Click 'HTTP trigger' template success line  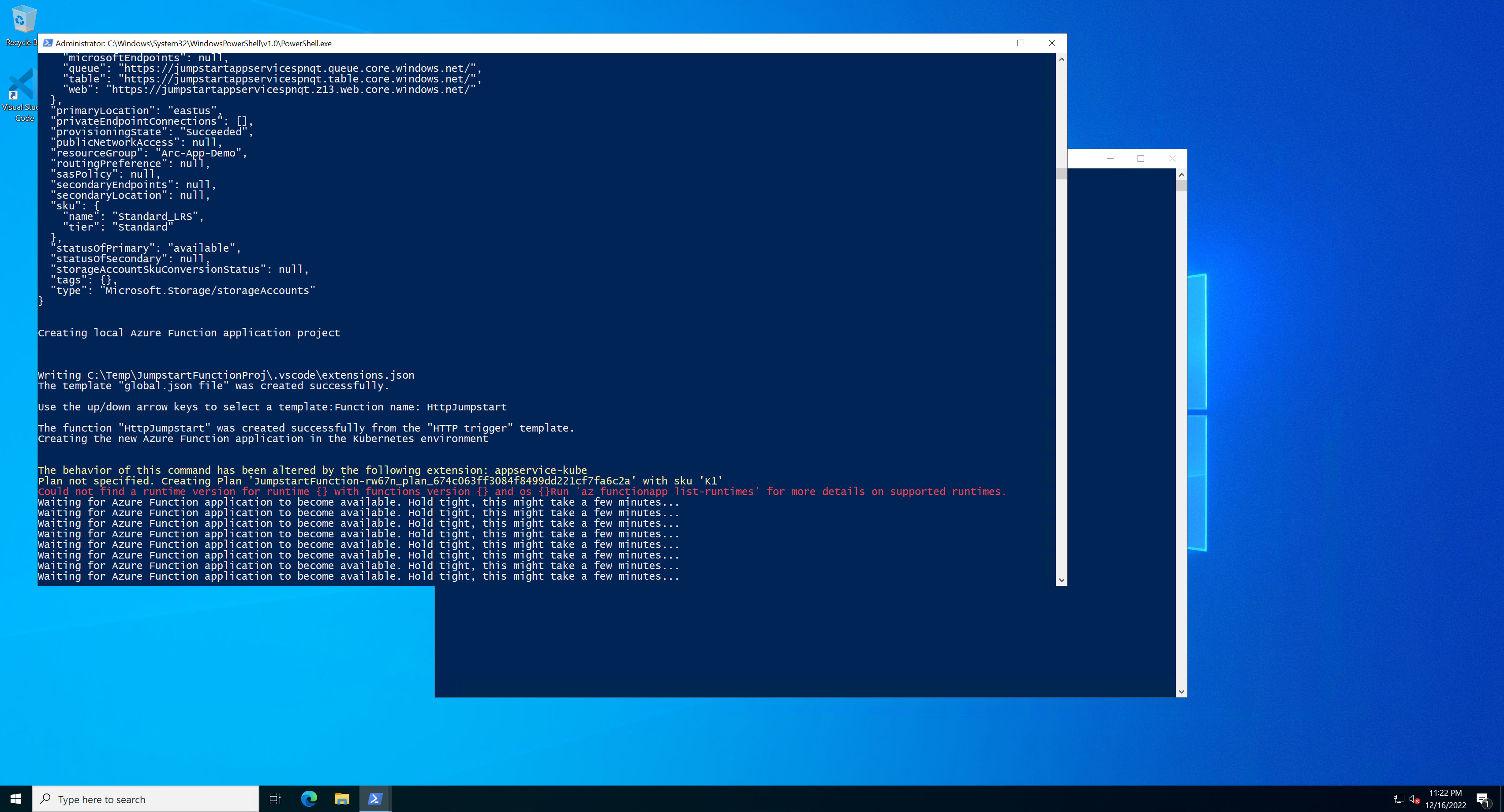(306, 428)
